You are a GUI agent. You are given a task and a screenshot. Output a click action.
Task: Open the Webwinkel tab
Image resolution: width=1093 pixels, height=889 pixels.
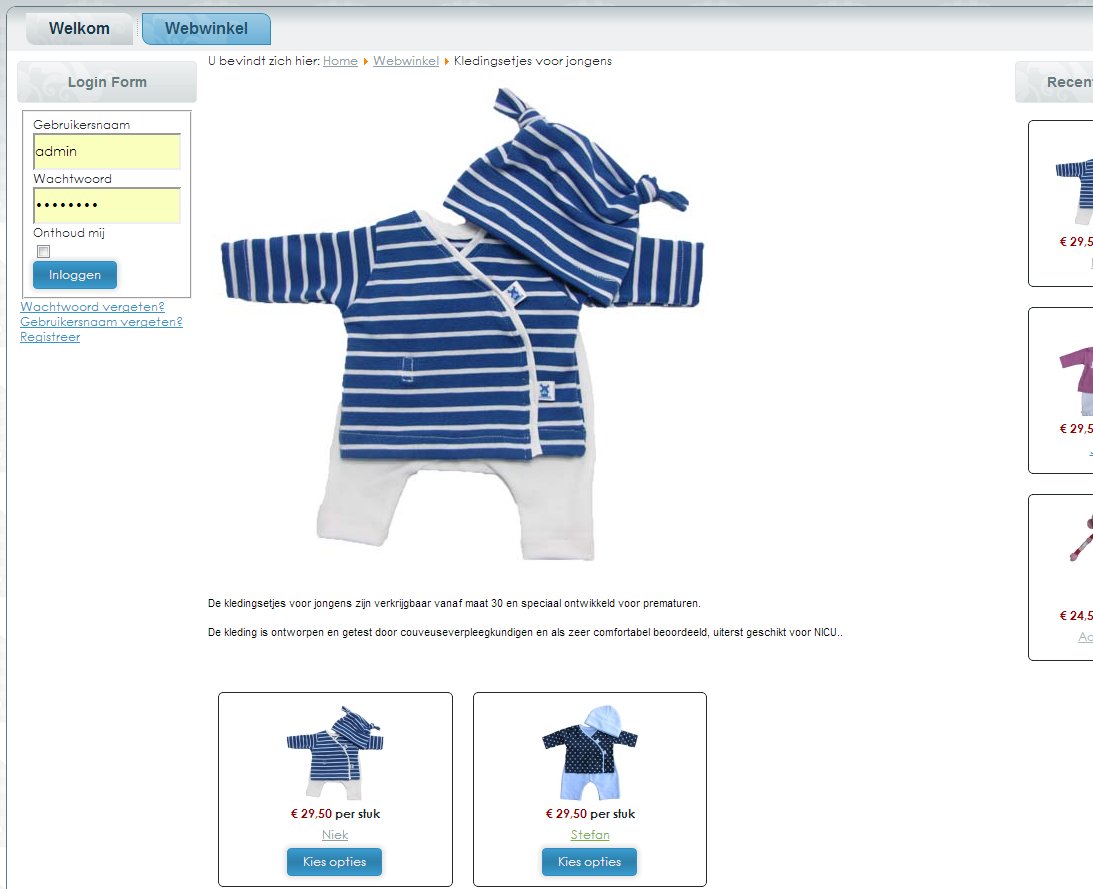click(x=206, y=29)
